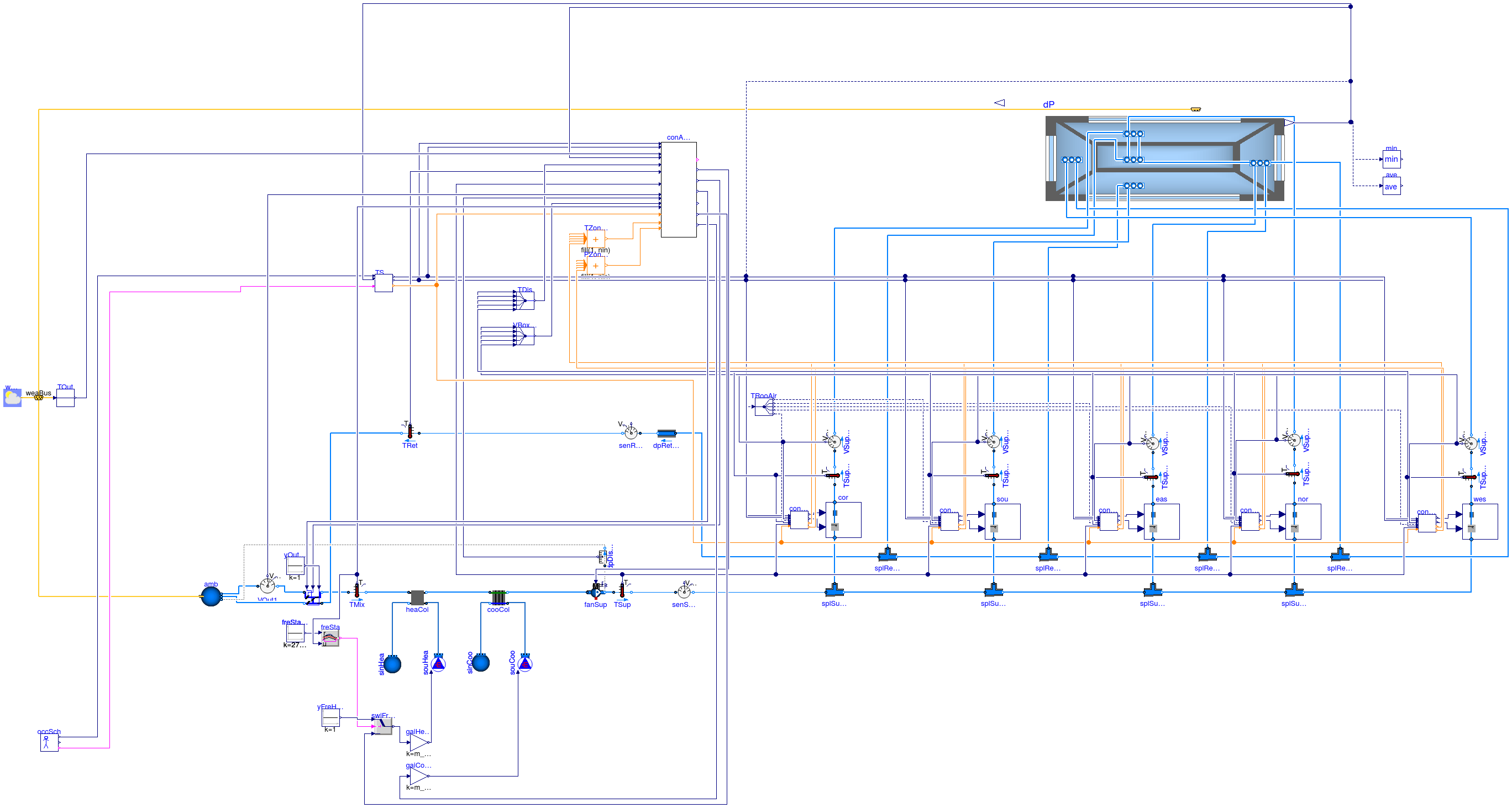
Task: Select the VOut1 flow sensor gauge
Action: click(267, 585)
